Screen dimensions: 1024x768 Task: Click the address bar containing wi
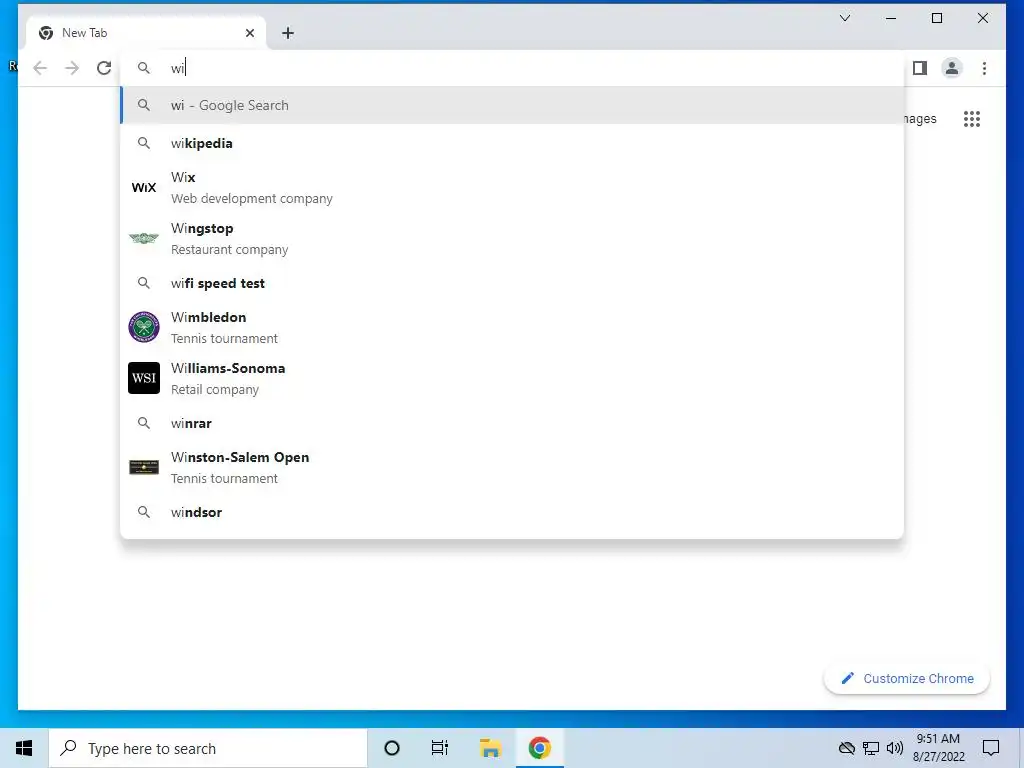click(512, 68)
